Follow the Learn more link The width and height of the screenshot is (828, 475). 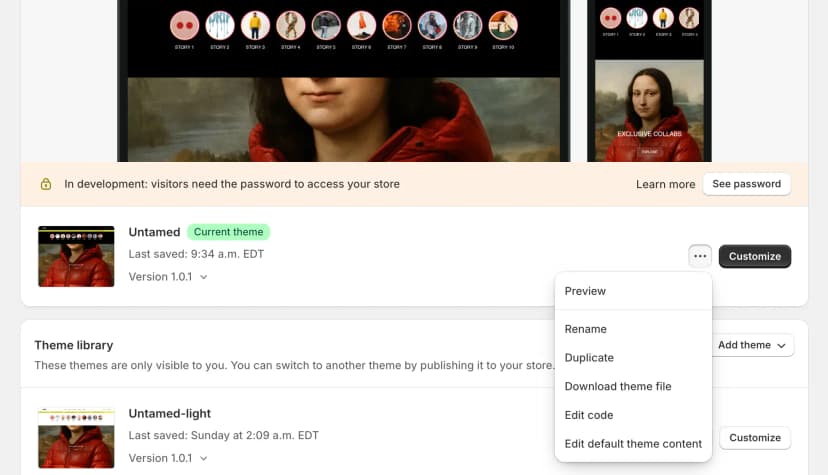(665, 184)
